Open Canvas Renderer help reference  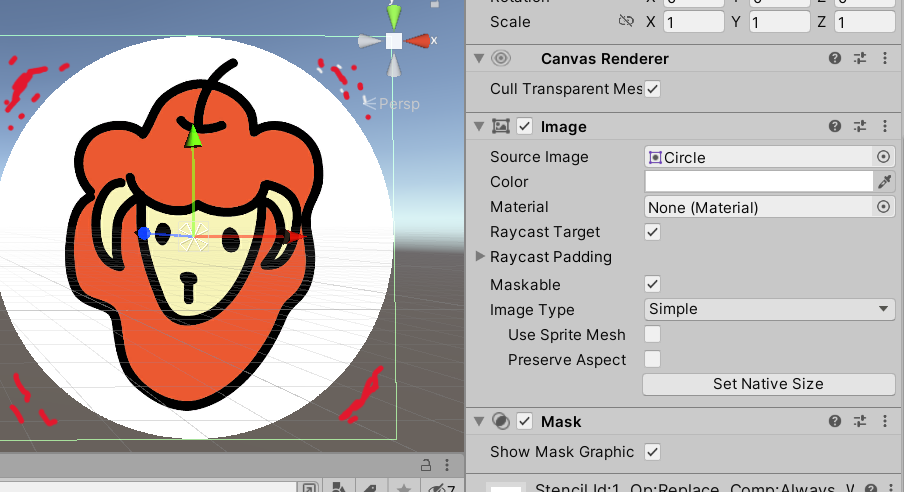coord(834,58)
